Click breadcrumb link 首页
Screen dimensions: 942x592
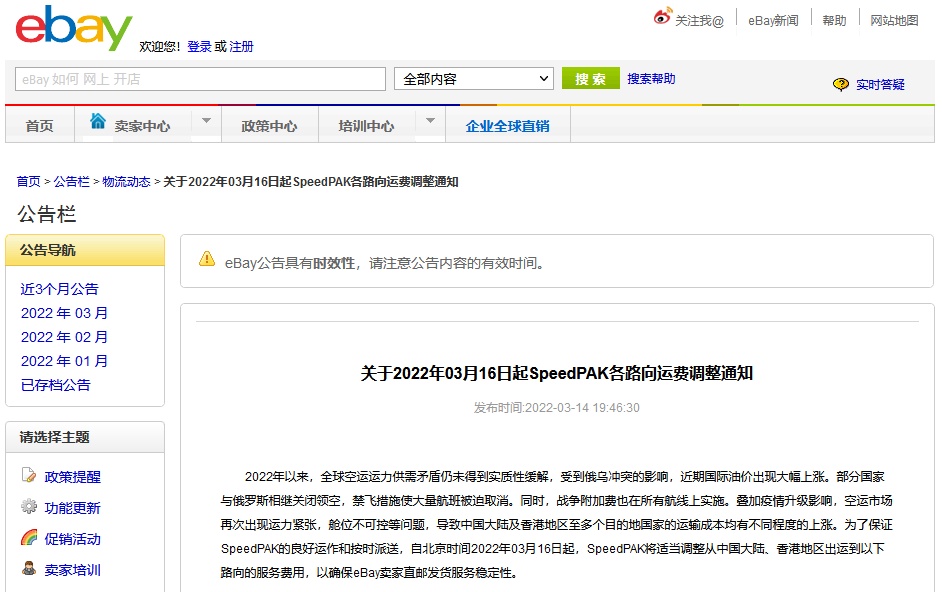pyautogui.click(x=28, y=182)
